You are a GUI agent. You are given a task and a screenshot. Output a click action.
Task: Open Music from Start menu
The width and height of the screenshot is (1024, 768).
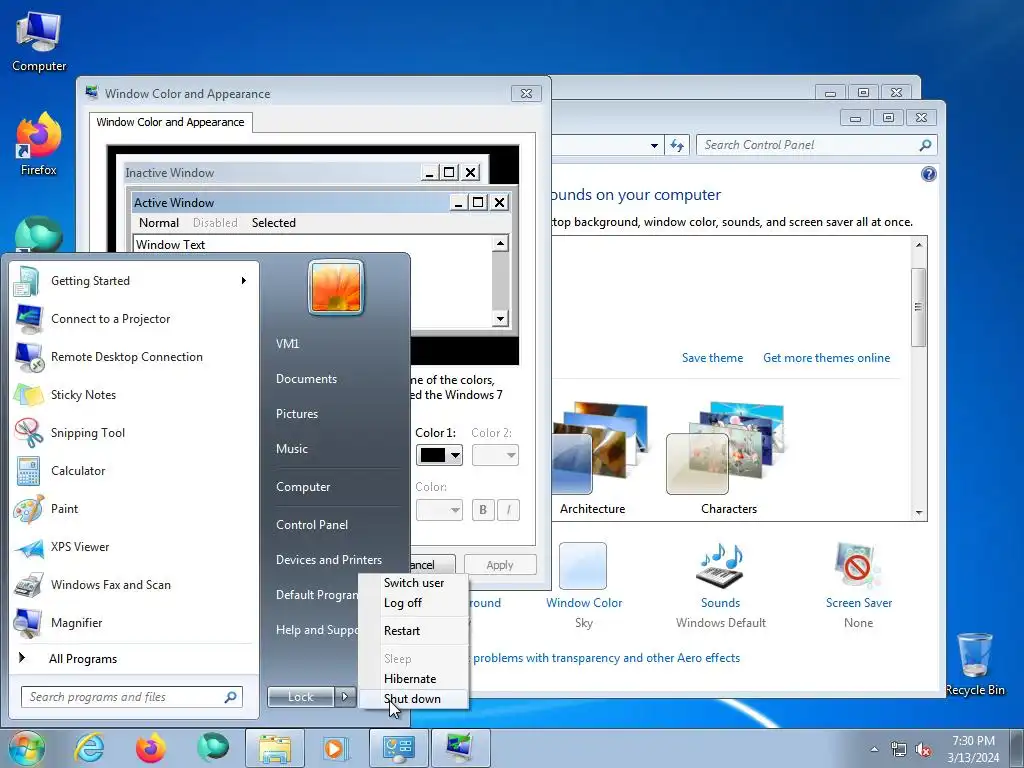[x=292, y=449]
